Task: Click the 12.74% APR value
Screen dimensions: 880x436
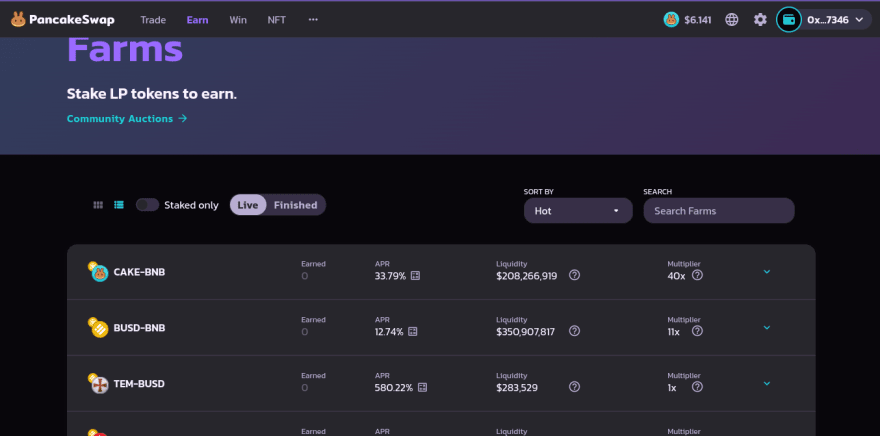Action: pos(389,332)
